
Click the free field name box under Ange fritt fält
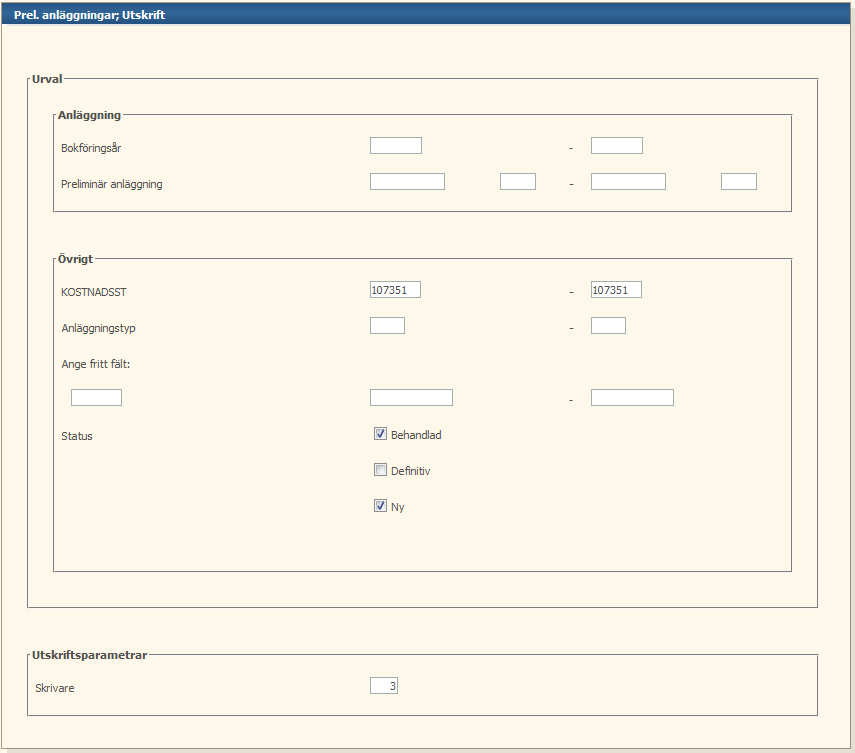(x=97, y=397)
